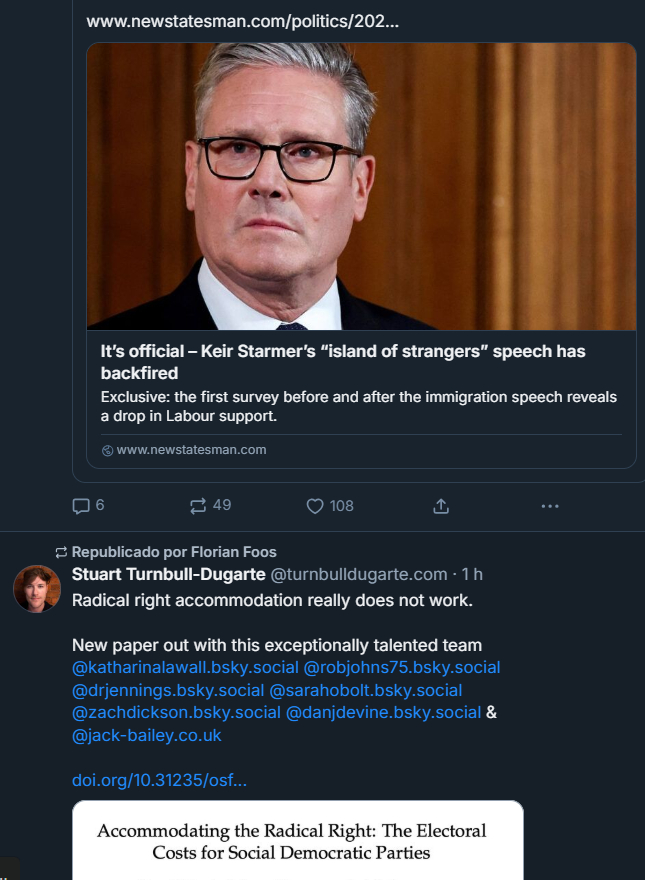Click the repost icon beside 'Republicado por'
This screenshot has height=880, width=645.
61,552
